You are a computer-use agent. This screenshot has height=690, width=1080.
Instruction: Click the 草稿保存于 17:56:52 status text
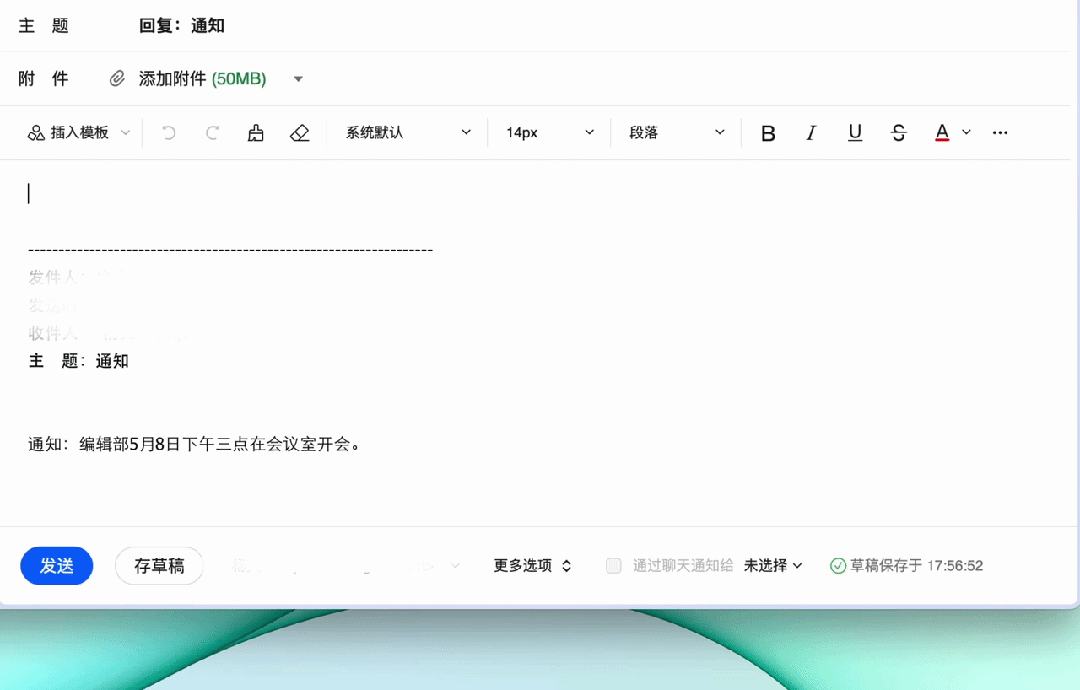tap(917, 565)
